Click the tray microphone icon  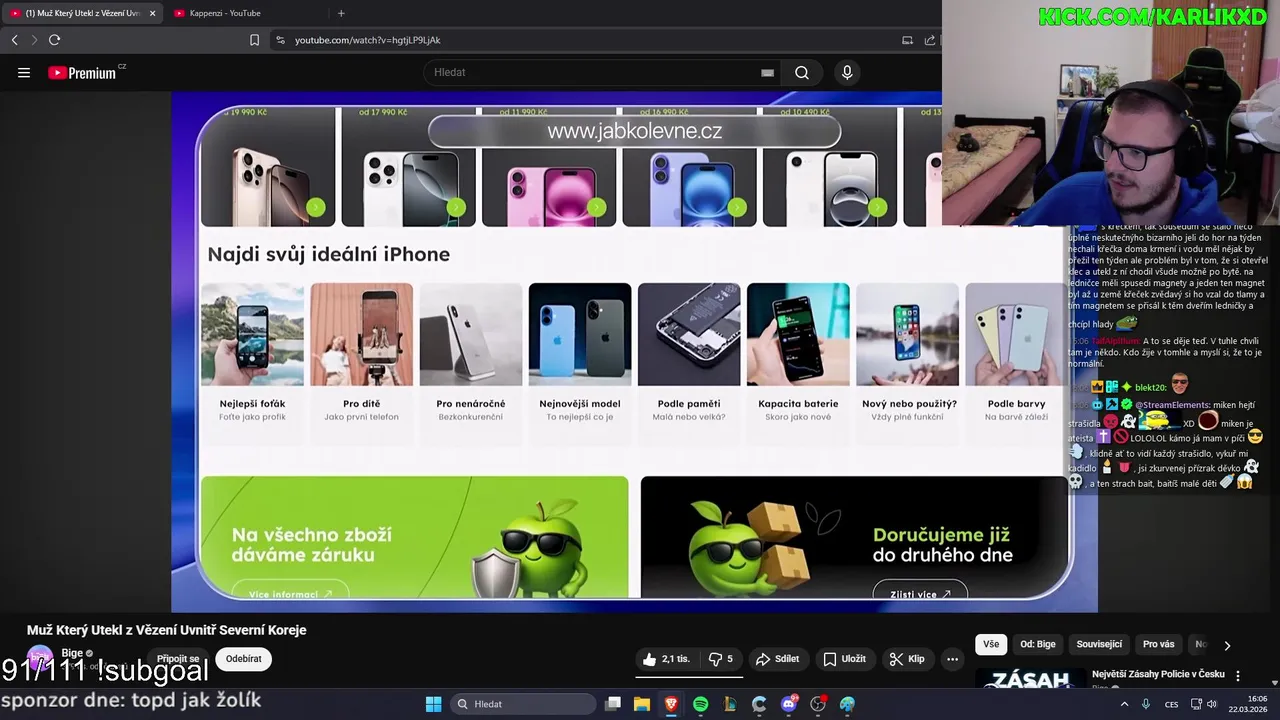1146,704
